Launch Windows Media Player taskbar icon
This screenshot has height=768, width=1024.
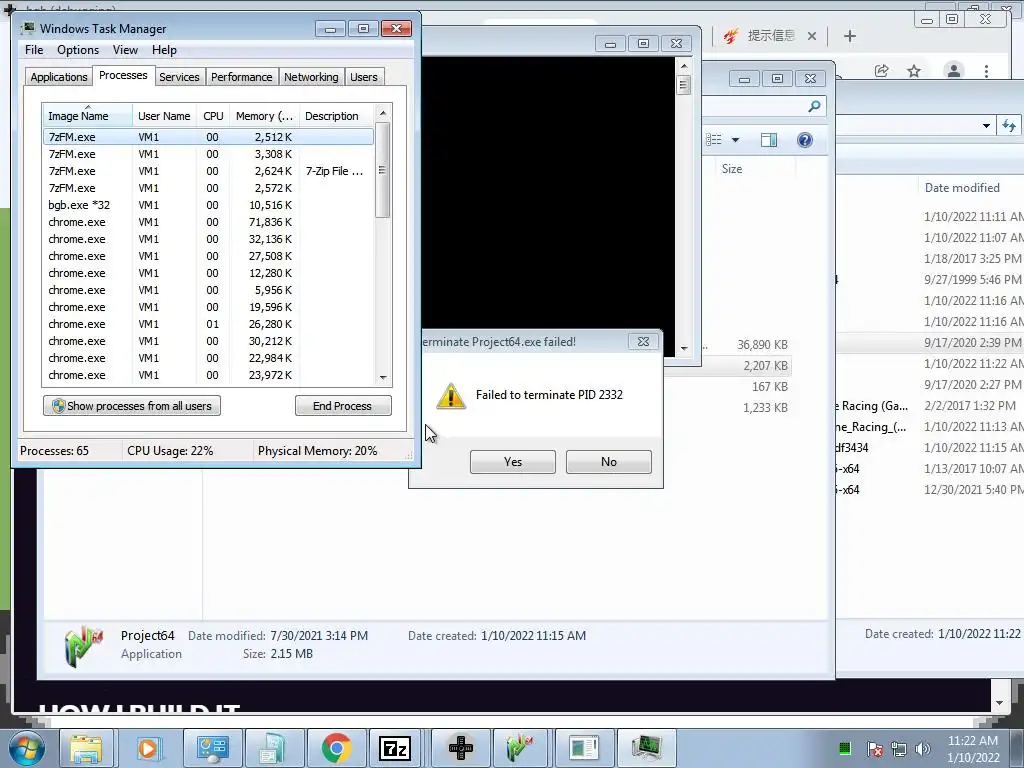tap(148, 748)
